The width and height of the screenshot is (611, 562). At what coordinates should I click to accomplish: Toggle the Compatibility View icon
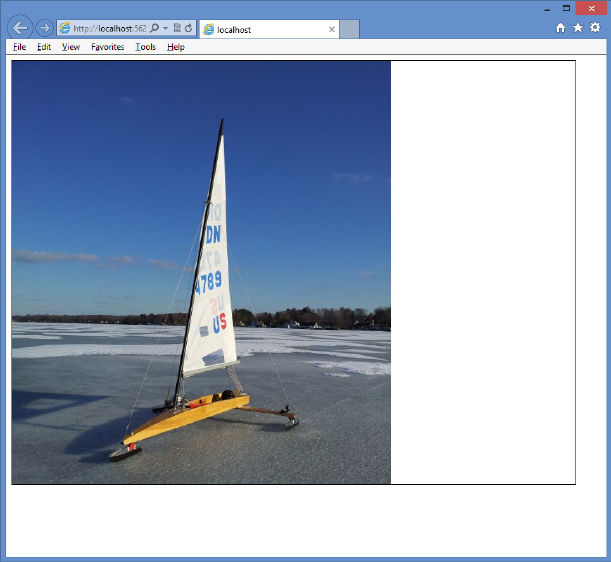(x=177, y=28)
